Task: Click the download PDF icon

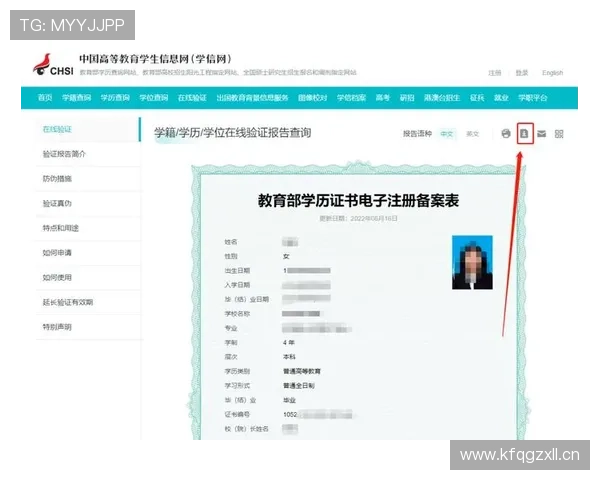Action: [x=524, y=134]
